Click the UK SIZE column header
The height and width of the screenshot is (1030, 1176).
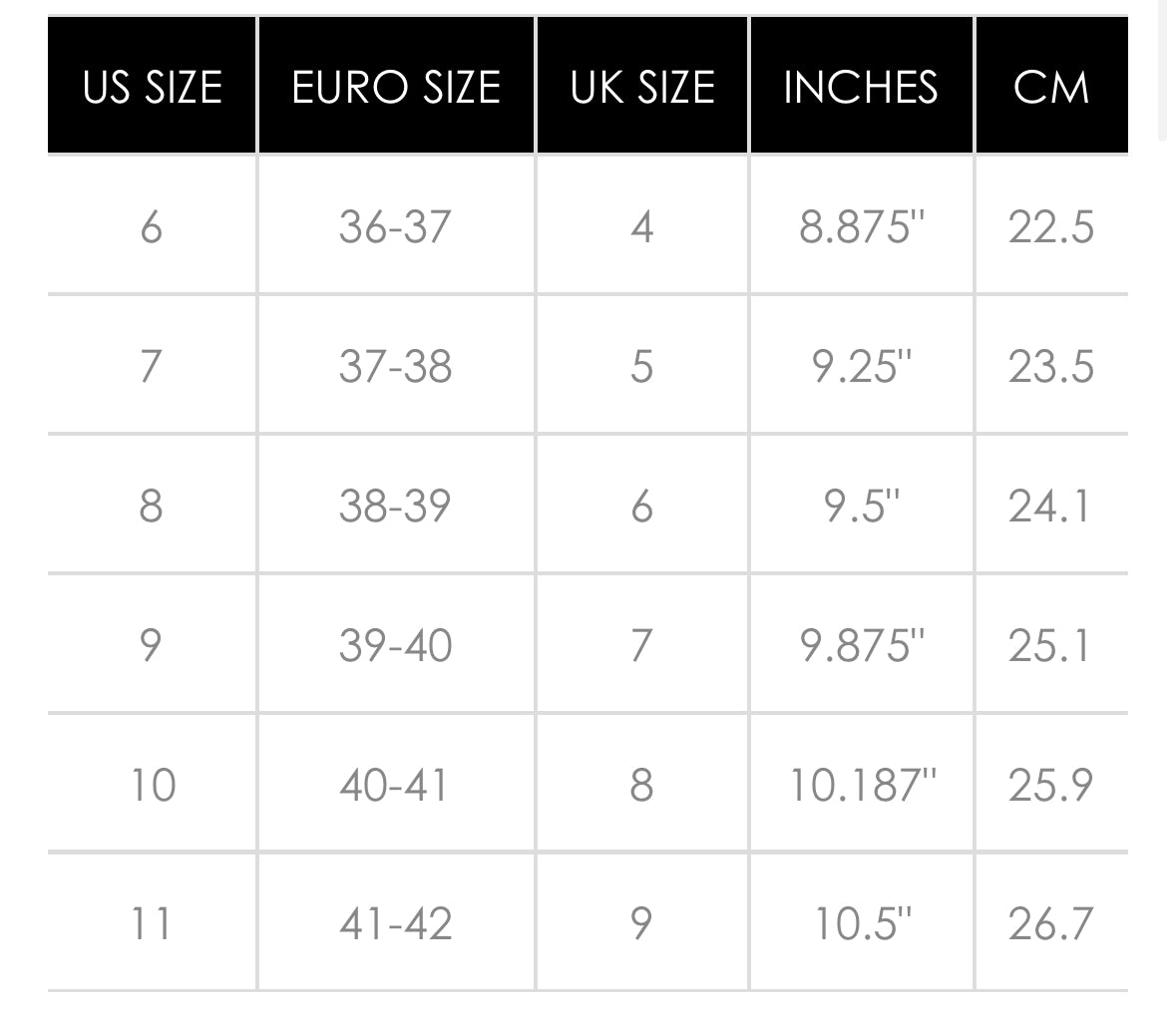(x=642, y=87)
